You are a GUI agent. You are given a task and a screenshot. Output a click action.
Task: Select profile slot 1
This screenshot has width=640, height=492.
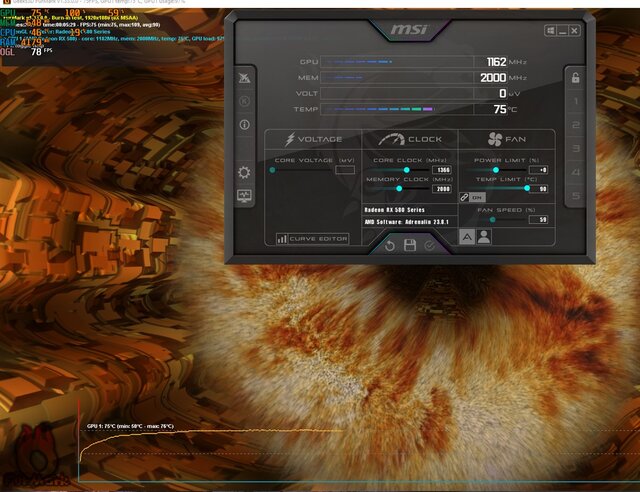pos(574,102)
